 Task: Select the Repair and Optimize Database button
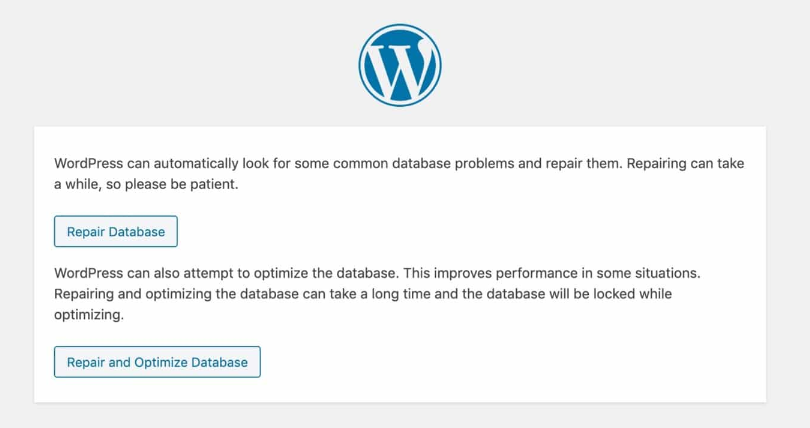pos(157,362)
